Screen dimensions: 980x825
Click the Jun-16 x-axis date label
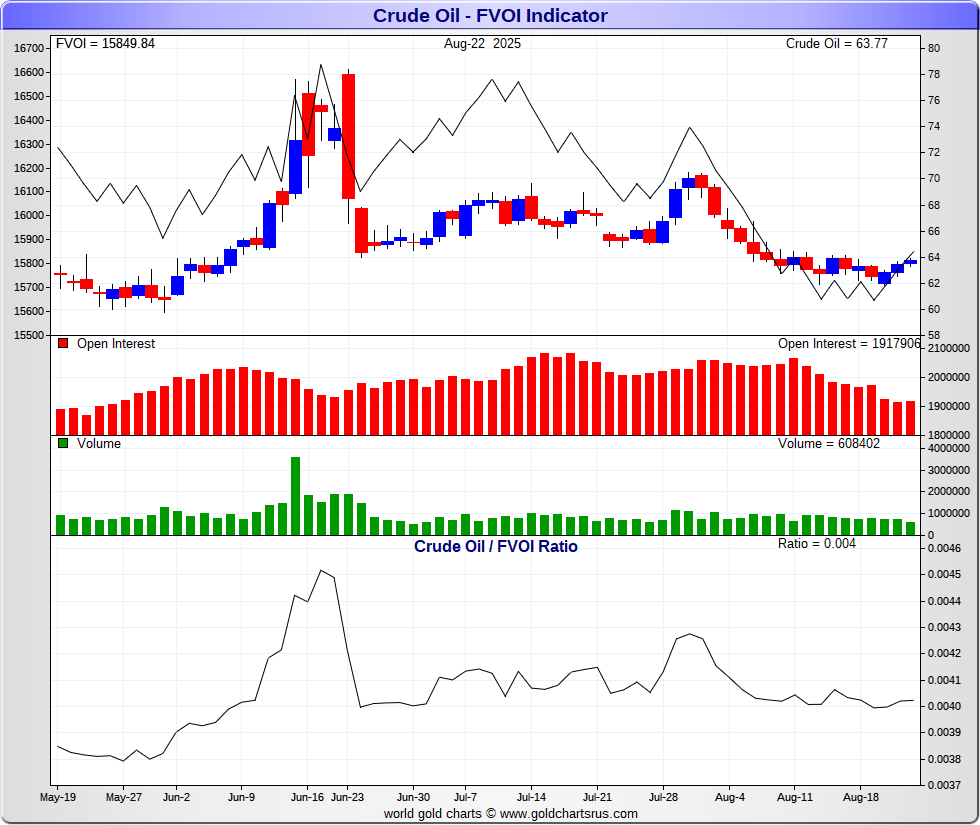pos(308,798)
